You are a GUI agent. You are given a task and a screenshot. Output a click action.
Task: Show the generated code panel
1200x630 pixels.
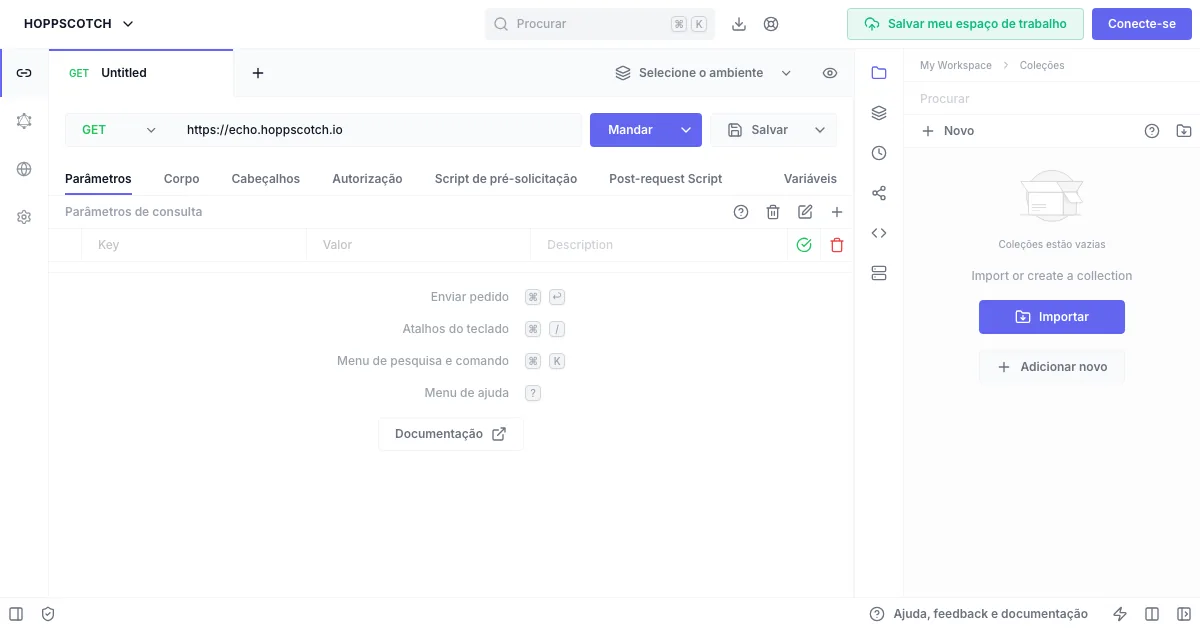coord(879,233)
